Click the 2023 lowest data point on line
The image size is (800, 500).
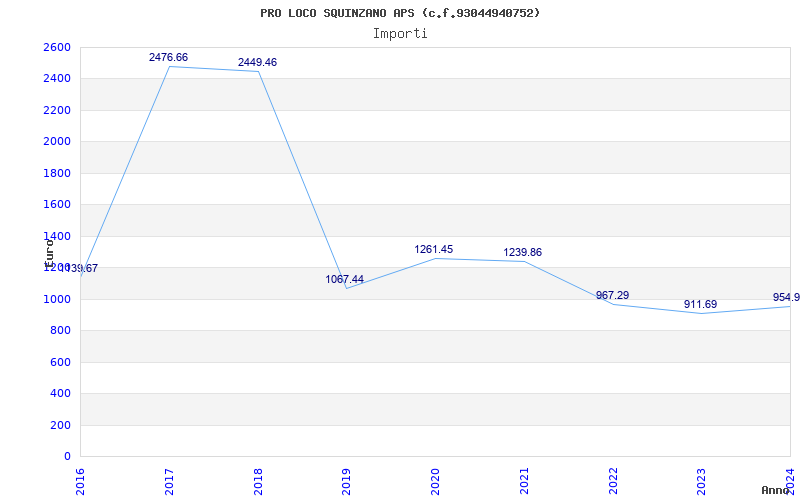point(702,313)
